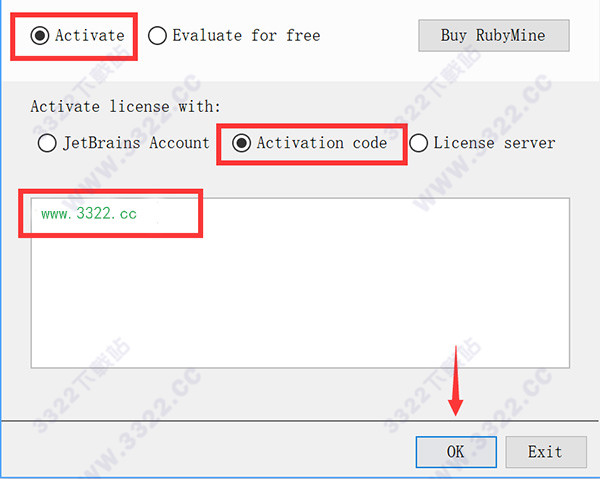Click the www.3322.cc text in code box
600x479 pixels.
pyautogui.click(x=89, y=213)
